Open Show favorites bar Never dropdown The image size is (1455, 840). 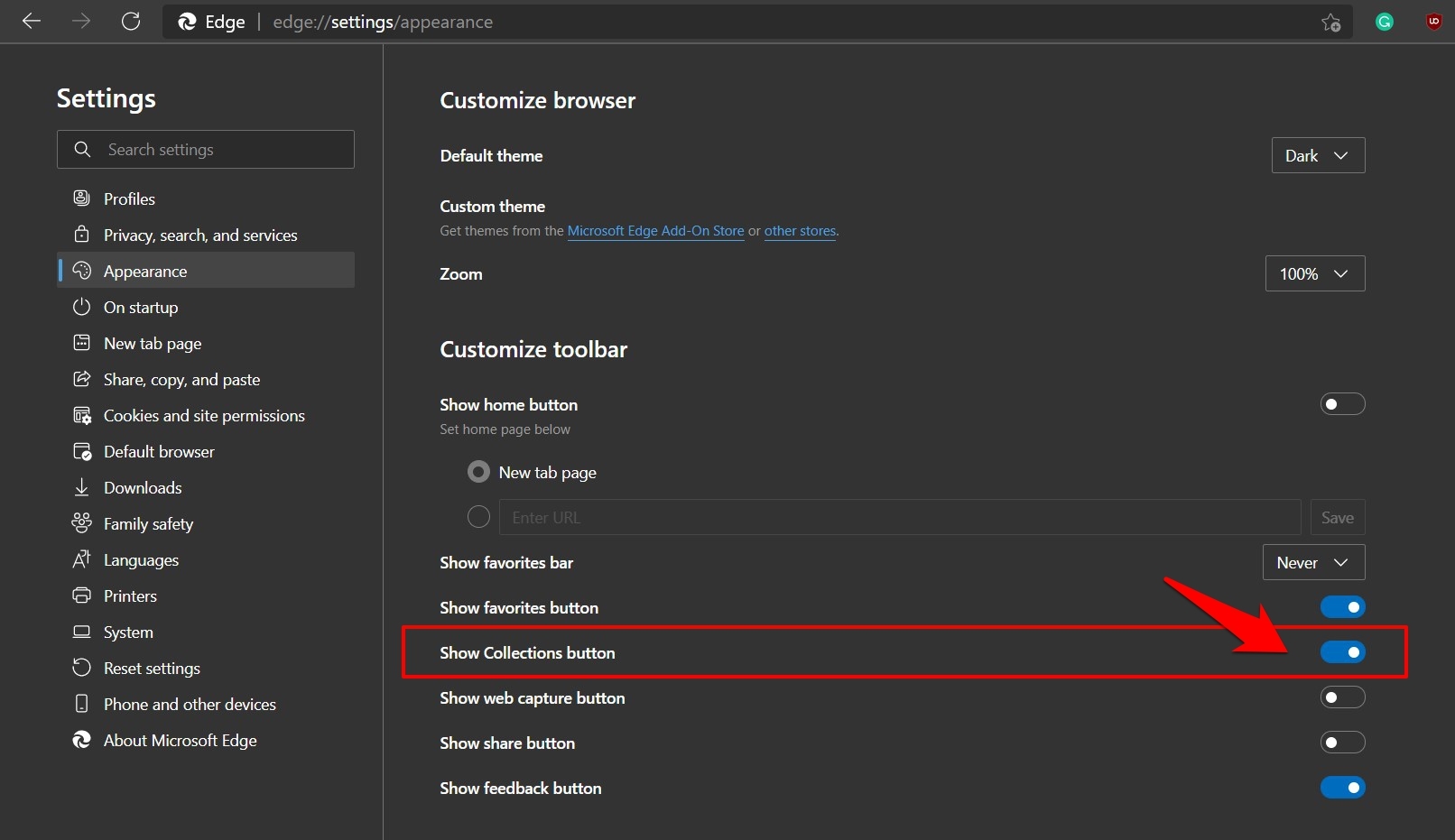pyautogui.click(x=1313, y=562)
